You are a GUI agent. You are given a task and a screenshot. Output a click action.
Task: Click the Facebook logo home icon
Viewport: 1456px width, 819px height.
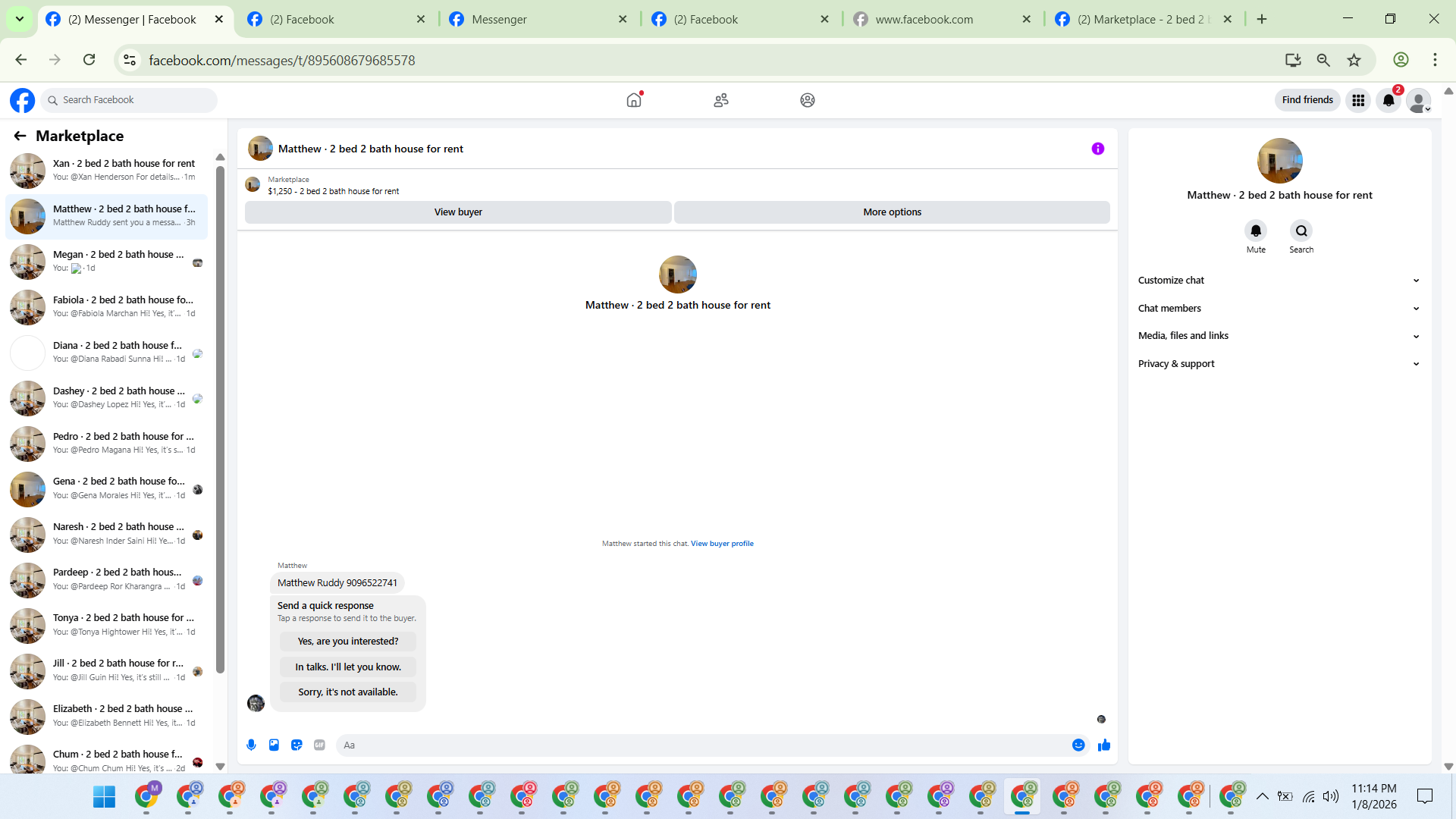coord(23,100)
